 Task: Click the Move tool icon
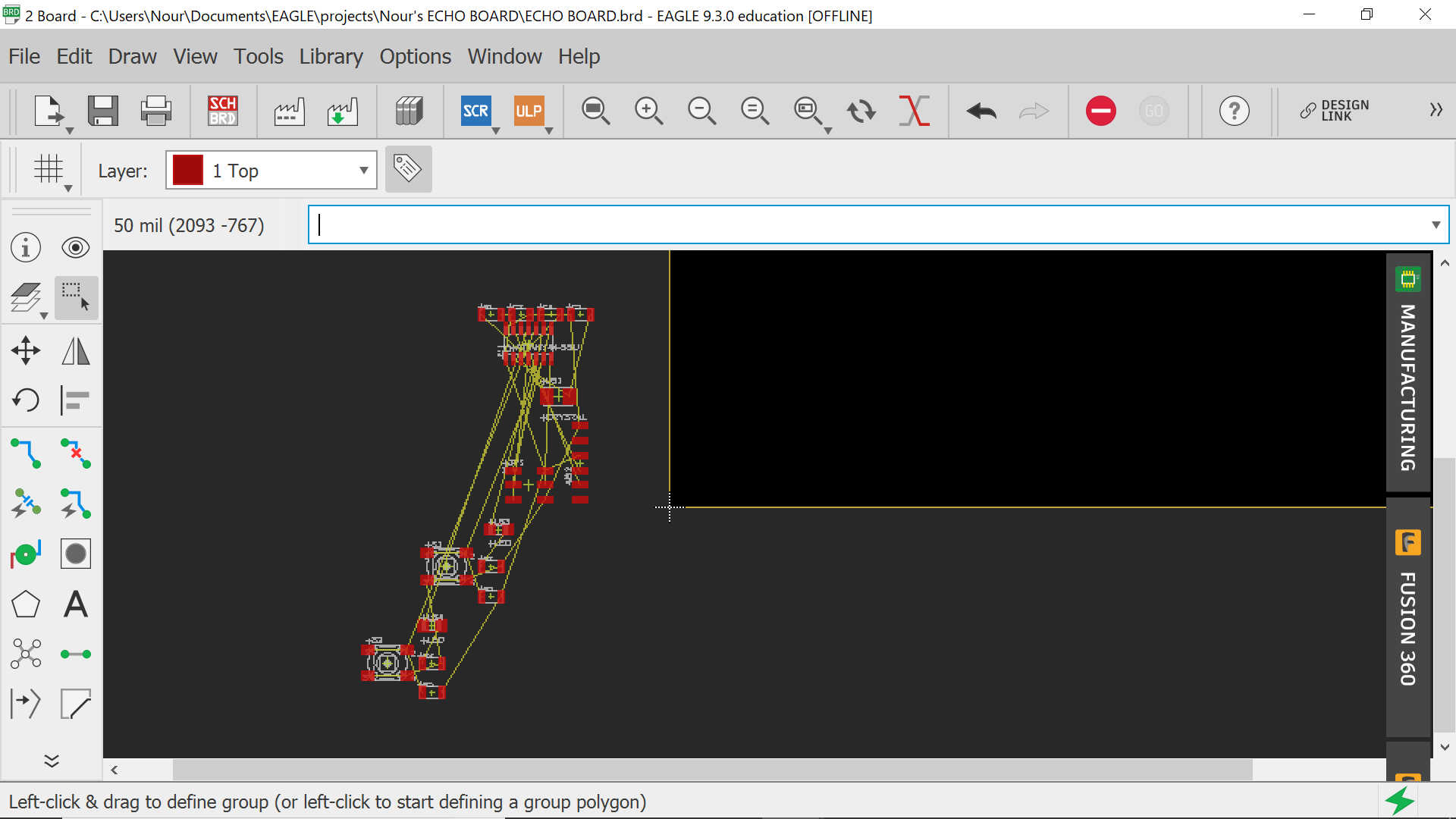coord(26,350)
